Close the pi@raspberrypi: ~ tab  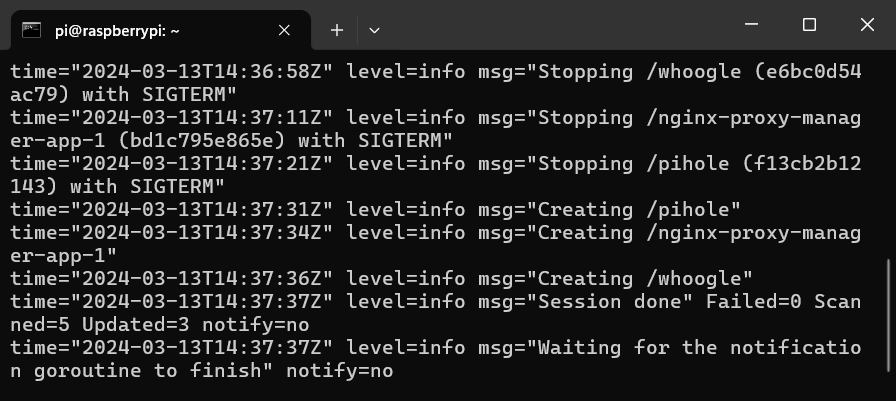[284, 30]
